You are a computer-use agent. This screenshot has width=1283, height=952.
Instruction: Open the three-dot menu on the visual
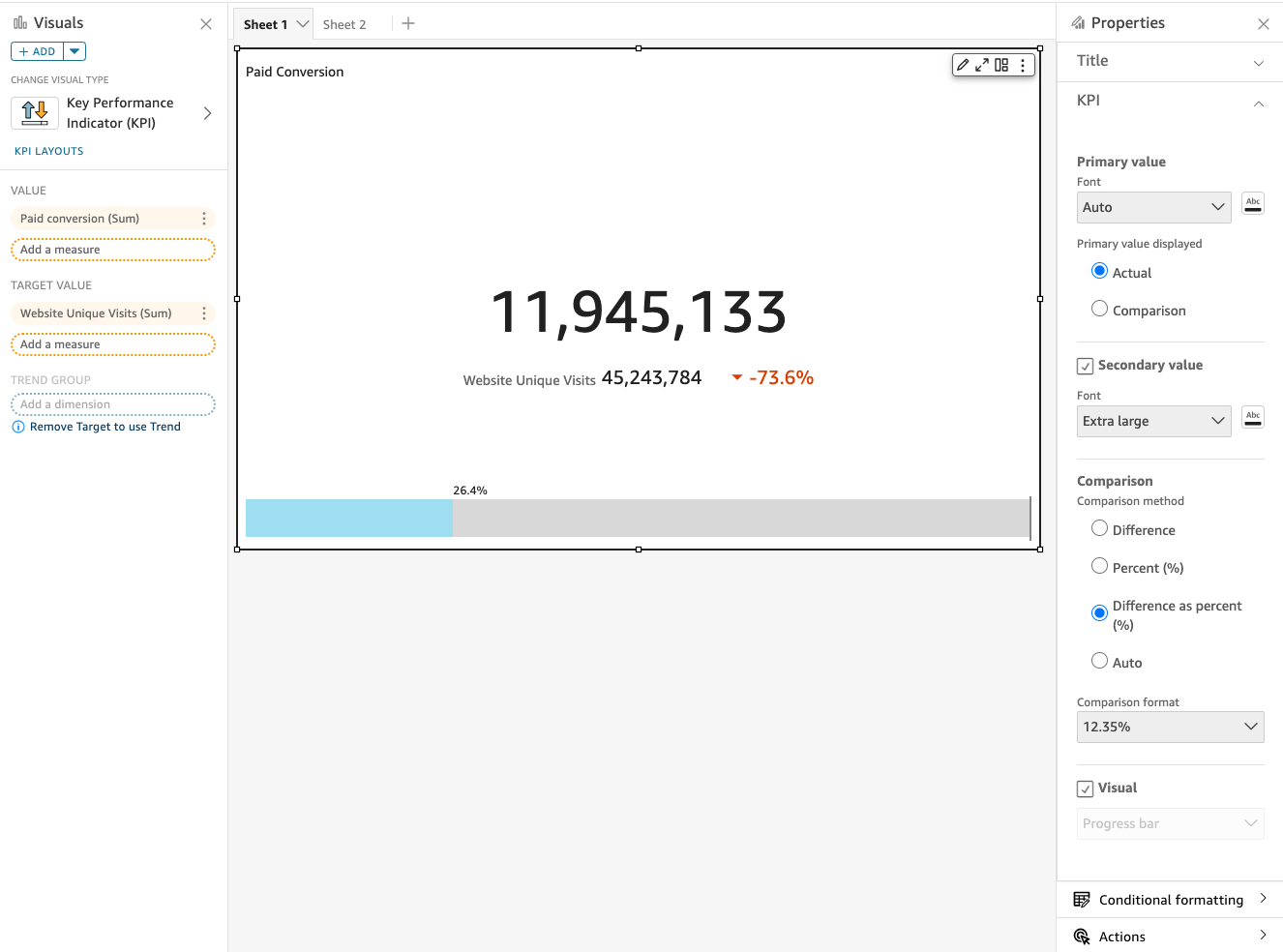[x=1023, y=65]
